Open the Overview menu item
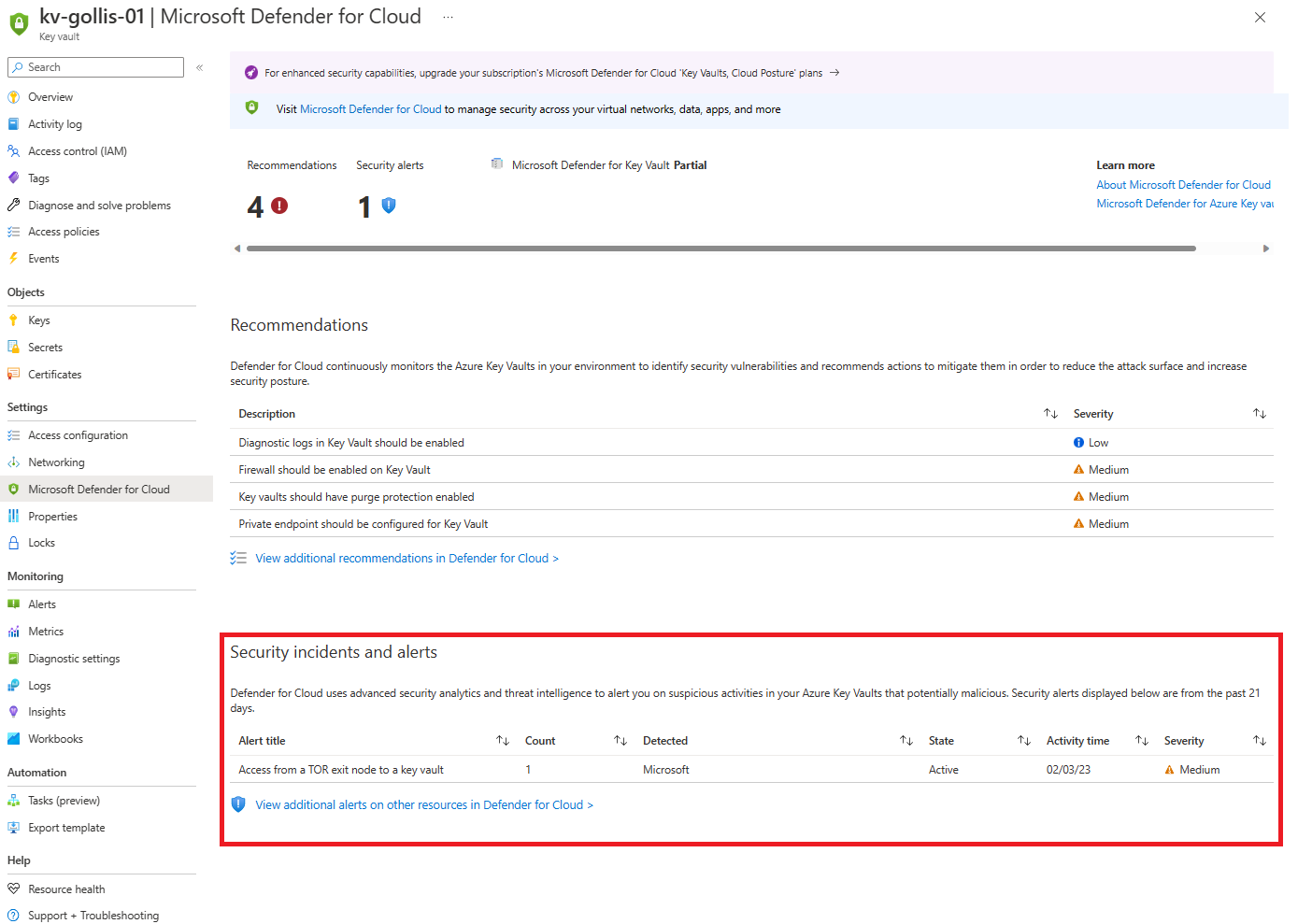This screenshot has height=924, width=1312. click(50, 97)
